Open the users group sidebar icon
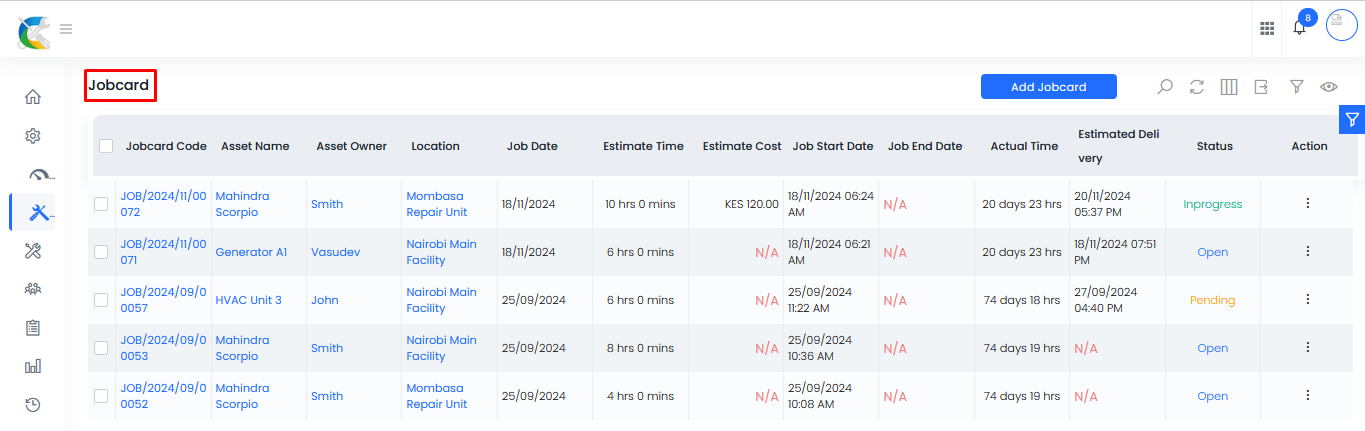The height and width of the screenshot is (431, 1365). (x=33, y=289)
